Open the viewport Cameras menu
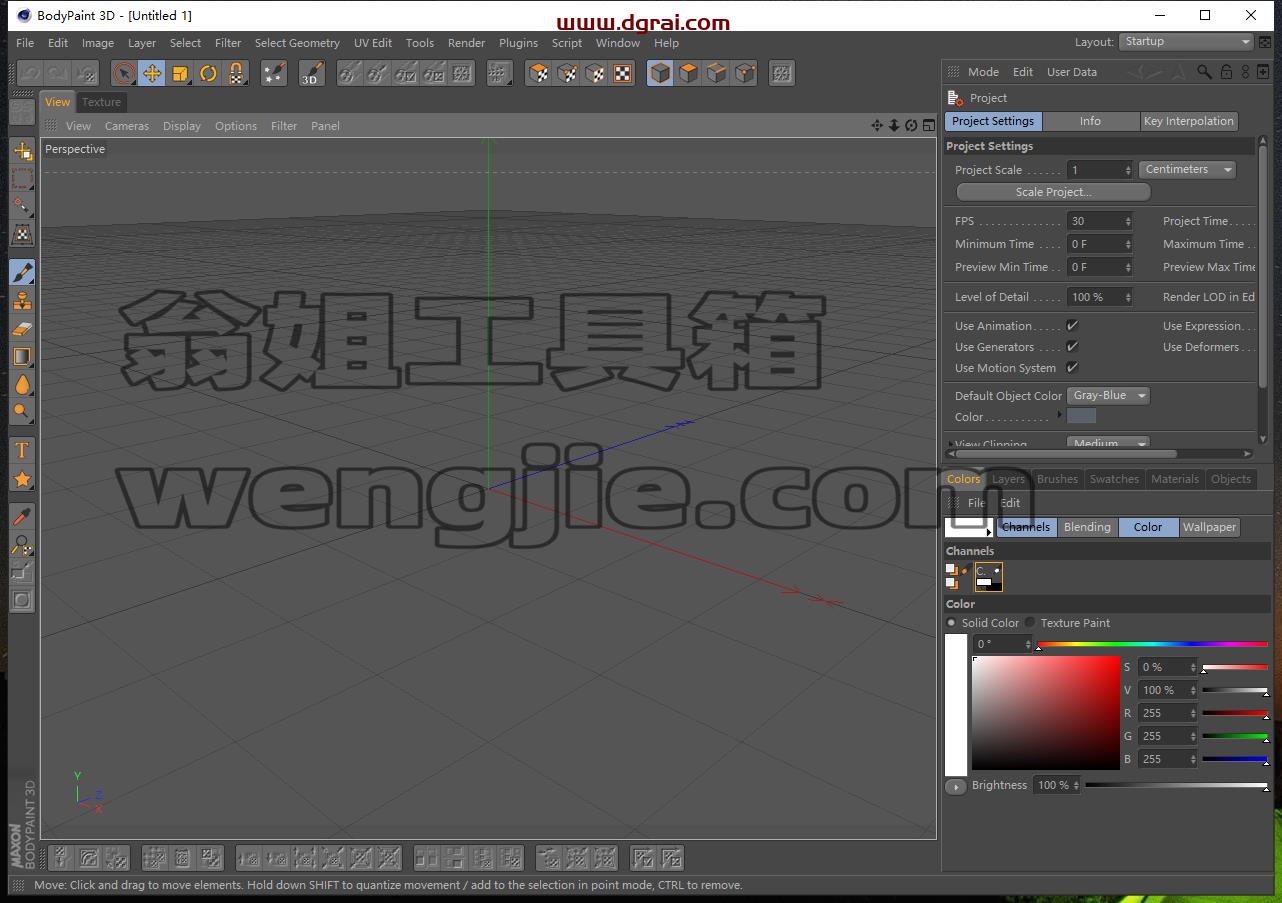The image size is (1282, 903). (x=127, y=126)
